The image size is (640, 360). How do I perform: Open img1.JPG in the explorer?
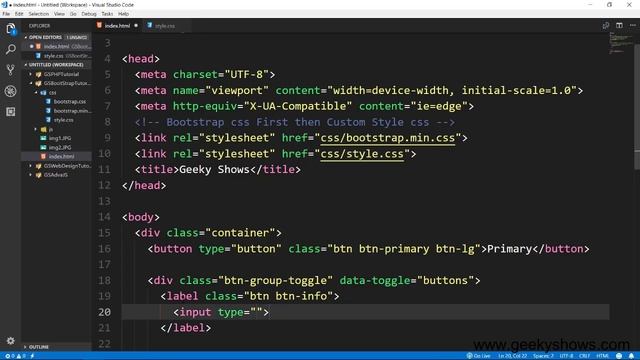(60, 138)
